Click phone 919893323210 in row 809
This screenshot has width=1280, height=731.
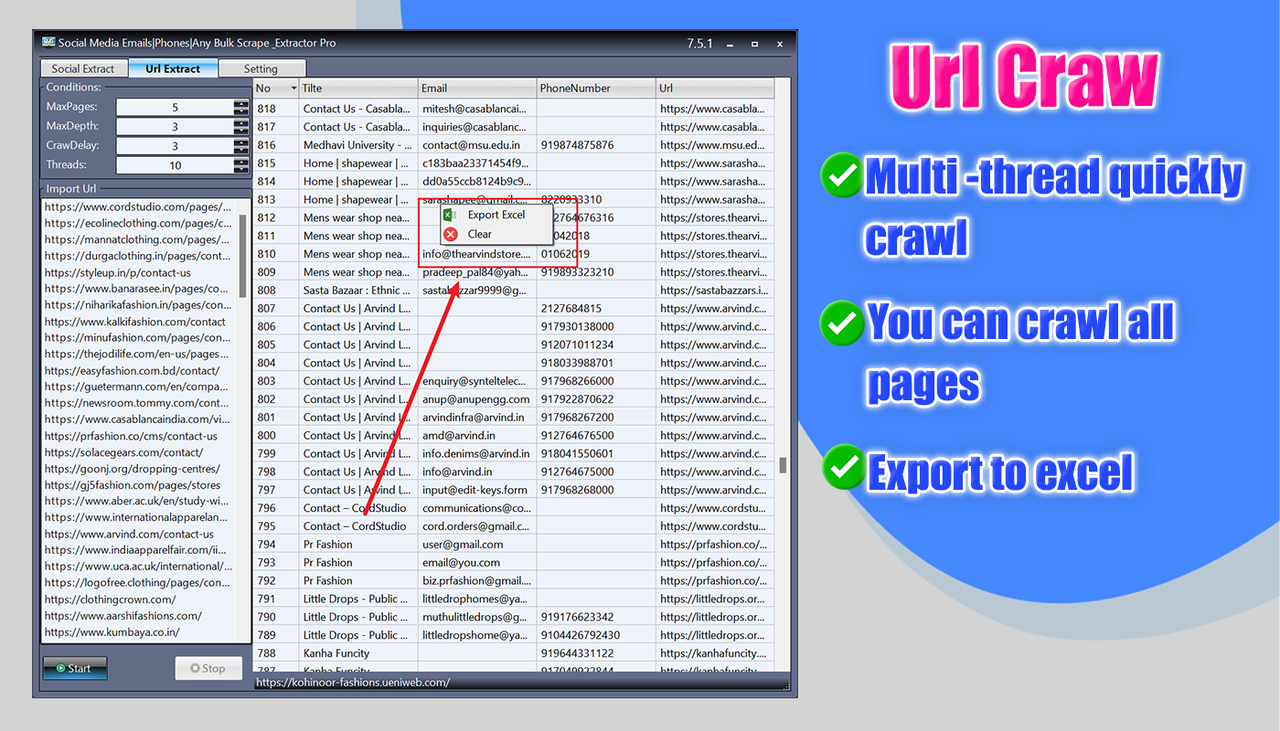point(577,272)
